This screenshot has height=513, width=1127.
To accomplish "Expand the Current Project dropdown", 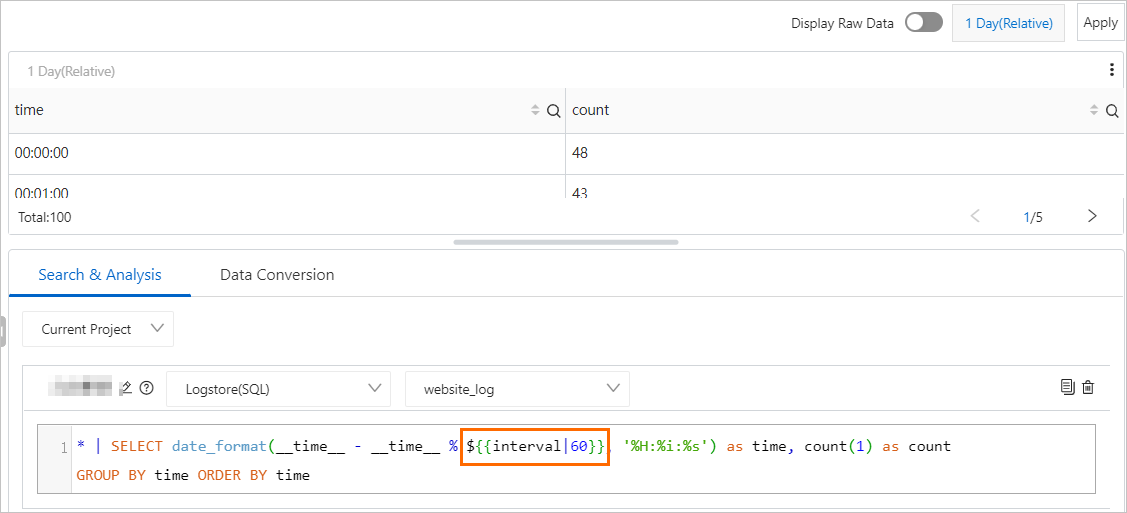I will (x=98, y=329).
